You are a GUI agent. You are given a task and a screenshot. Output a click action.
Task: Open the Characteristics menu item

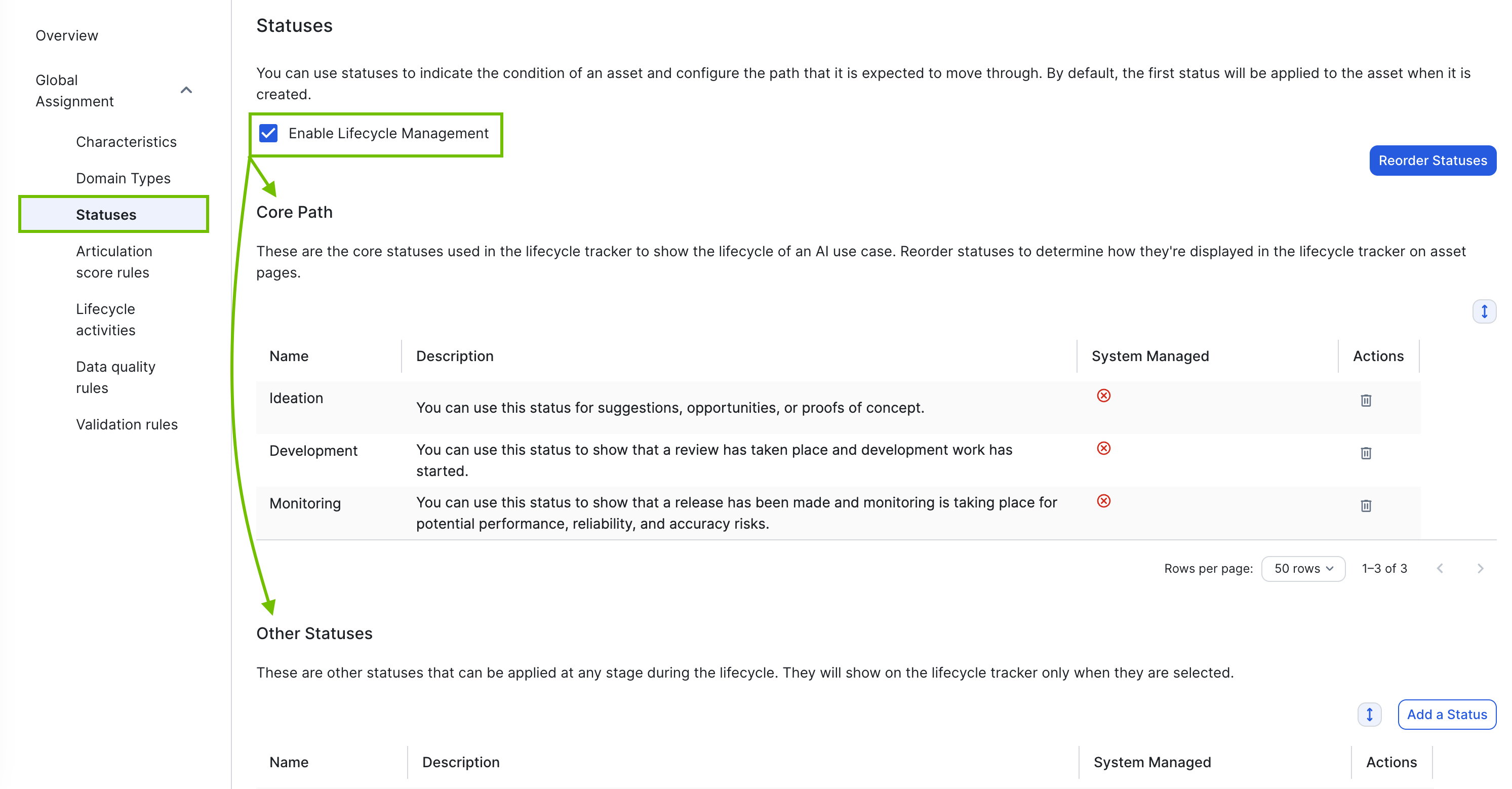(126, 142)
